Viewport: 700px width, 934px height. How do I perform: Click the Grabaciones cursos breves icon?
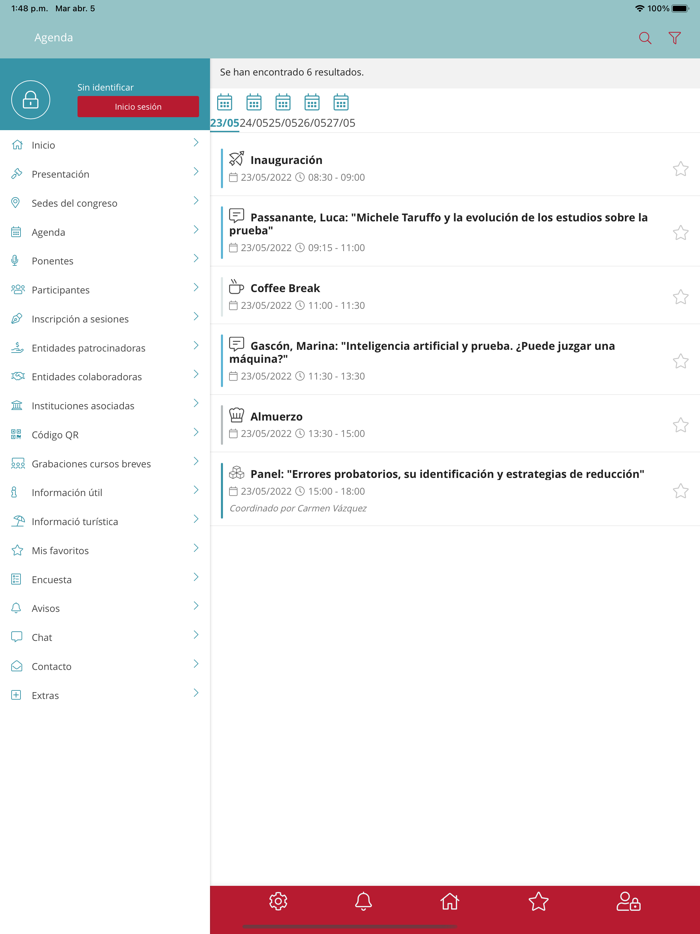point(18,463)
